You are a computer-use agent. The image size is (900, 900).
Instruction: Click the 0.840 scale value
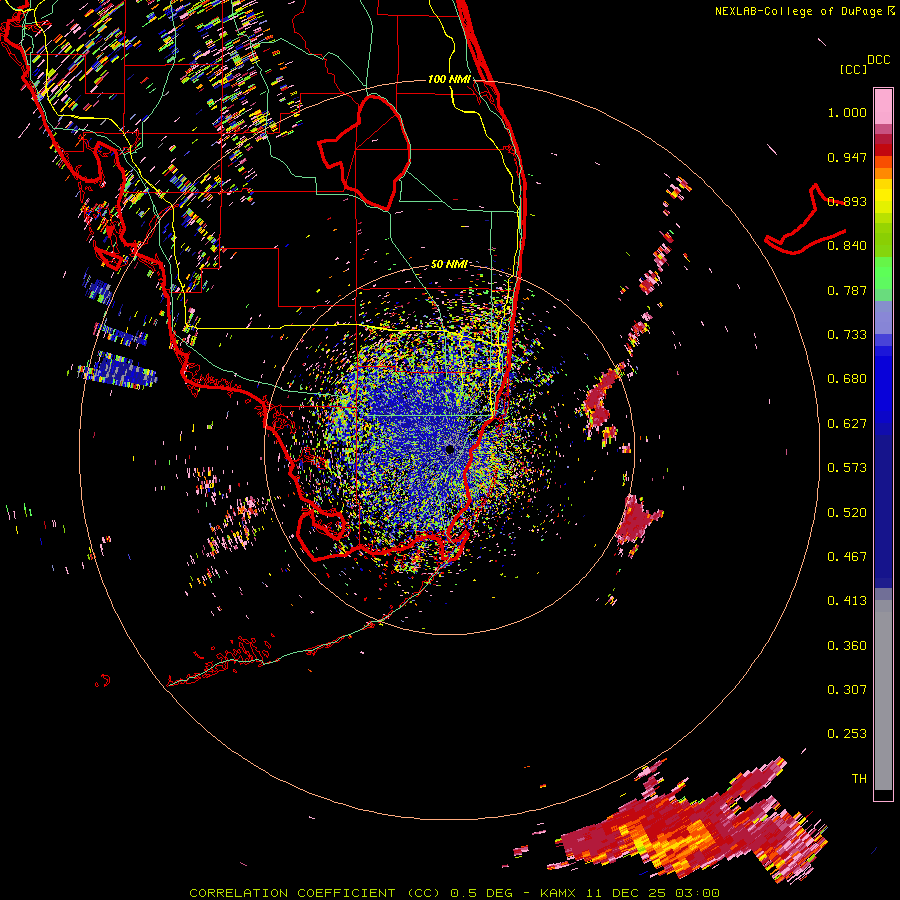tap(847, 246)
